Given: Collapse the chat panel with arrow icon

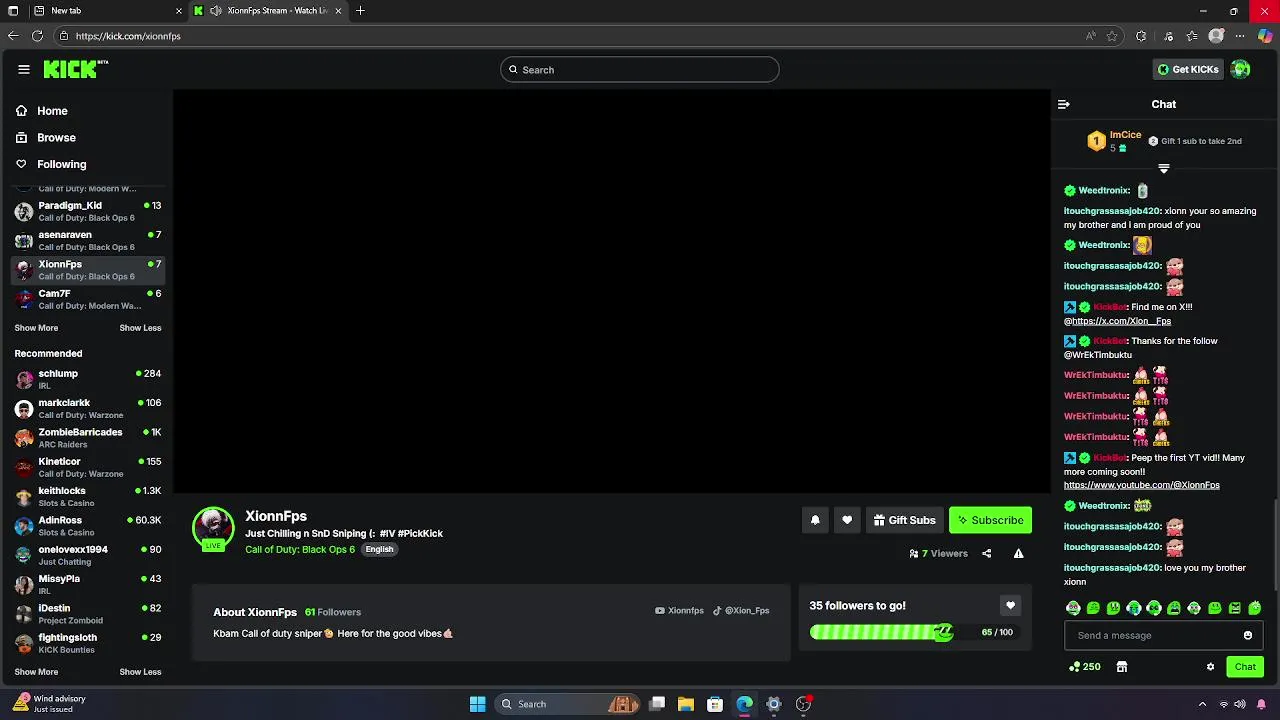Looking at the screenshot, I should [1064, 104].
